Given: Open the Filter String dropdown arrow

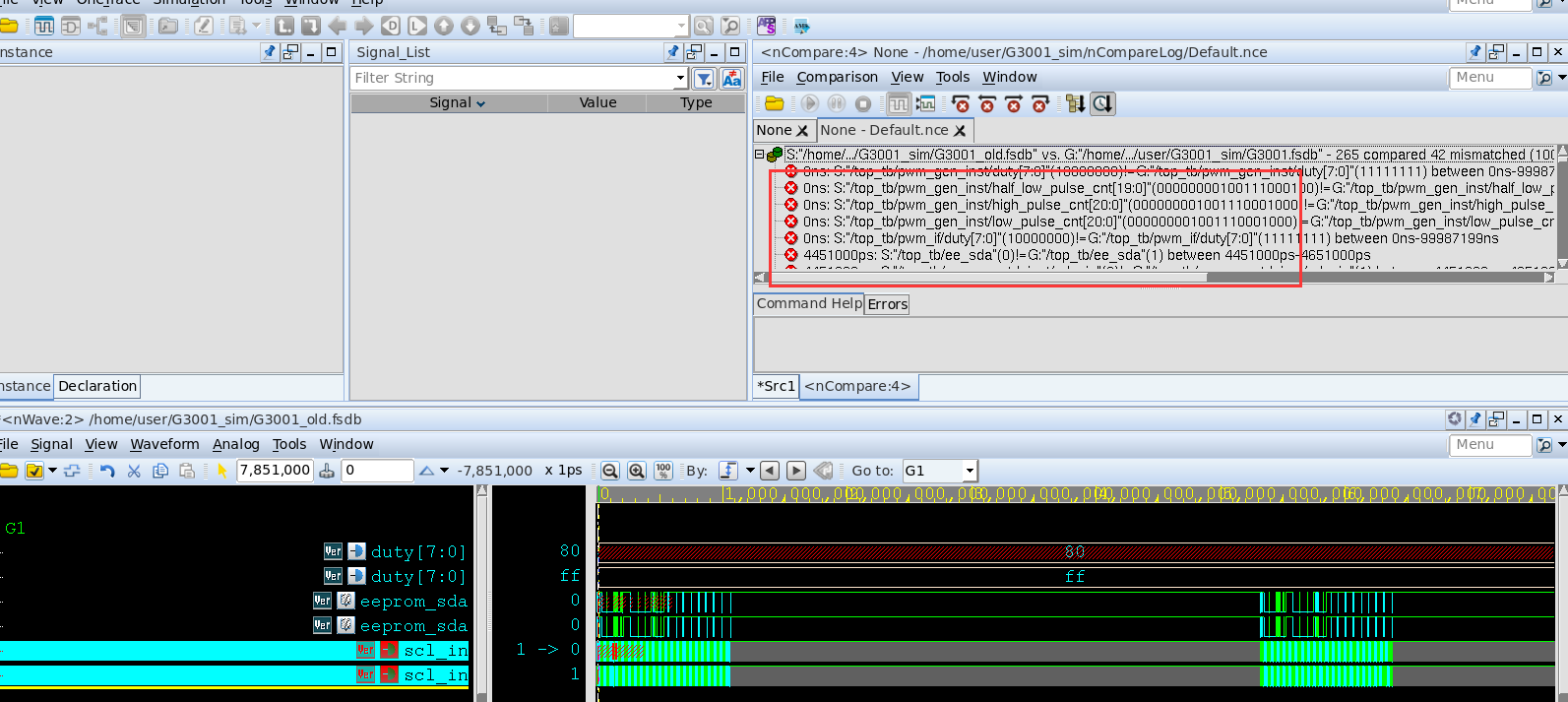Looking at the screenshot, I should pos(680,78).
